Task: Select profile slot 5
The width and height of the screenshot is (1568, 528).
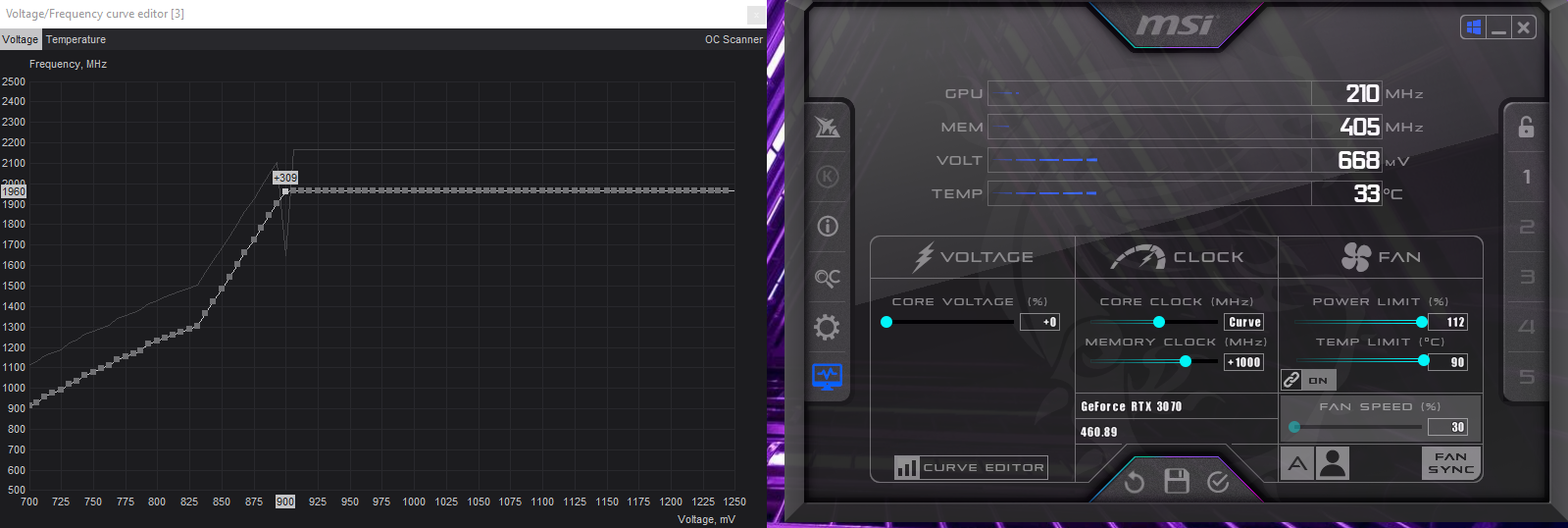Action: pos(1526,377)
